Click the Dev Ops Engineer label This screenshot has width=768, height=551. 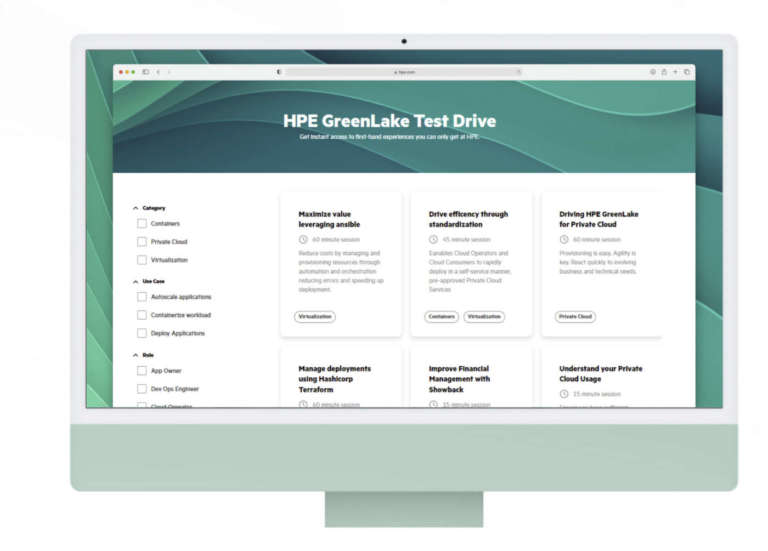click(x=175, y=389)
